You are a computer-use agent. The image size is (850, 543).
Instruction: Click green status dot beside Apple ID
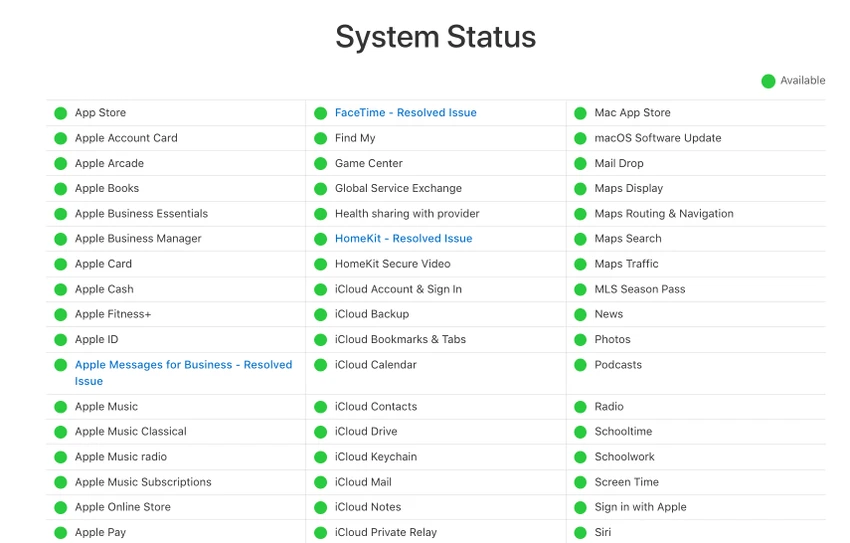point(61,340)
